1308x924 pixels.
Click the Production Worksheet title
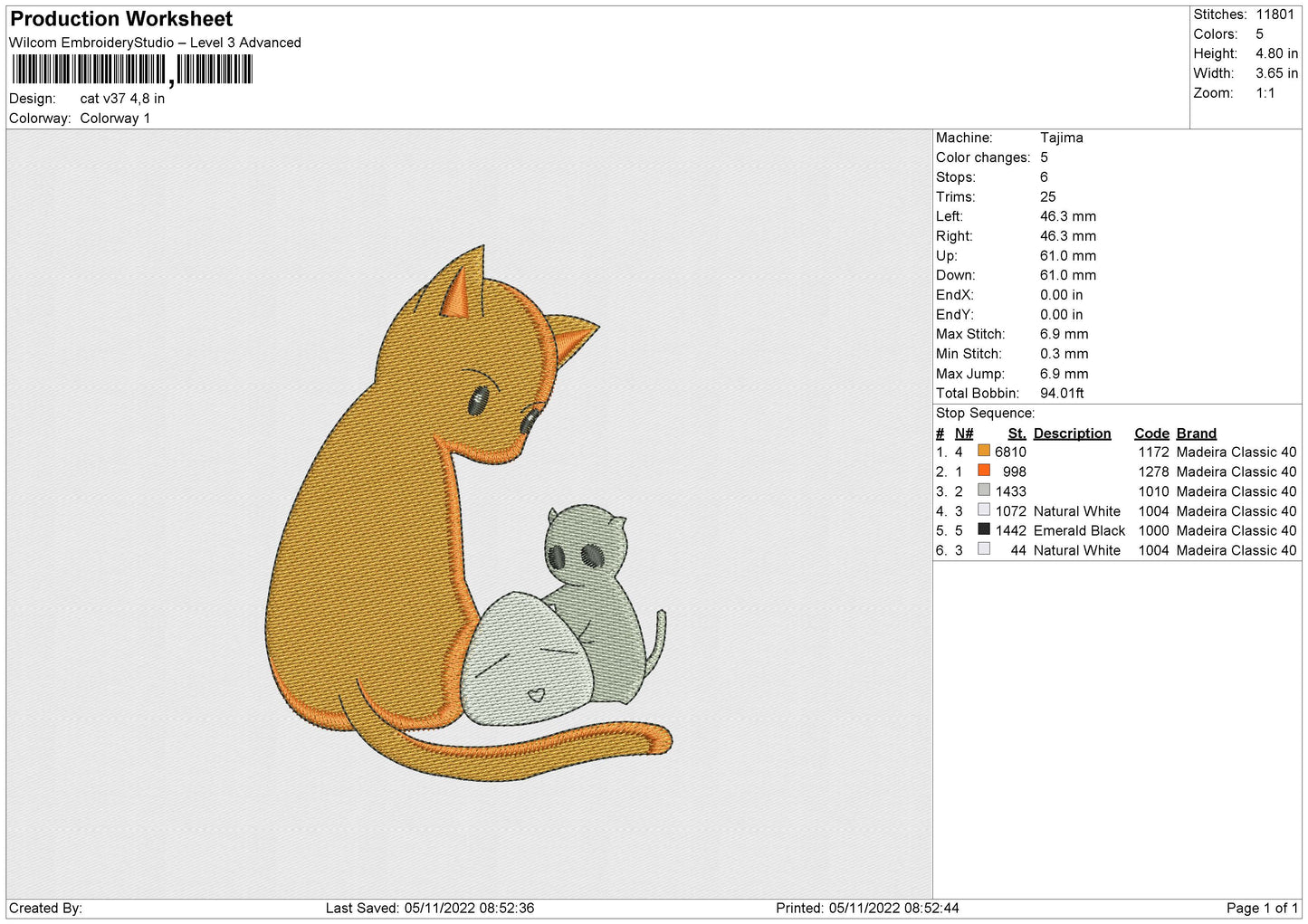point(121,19)
